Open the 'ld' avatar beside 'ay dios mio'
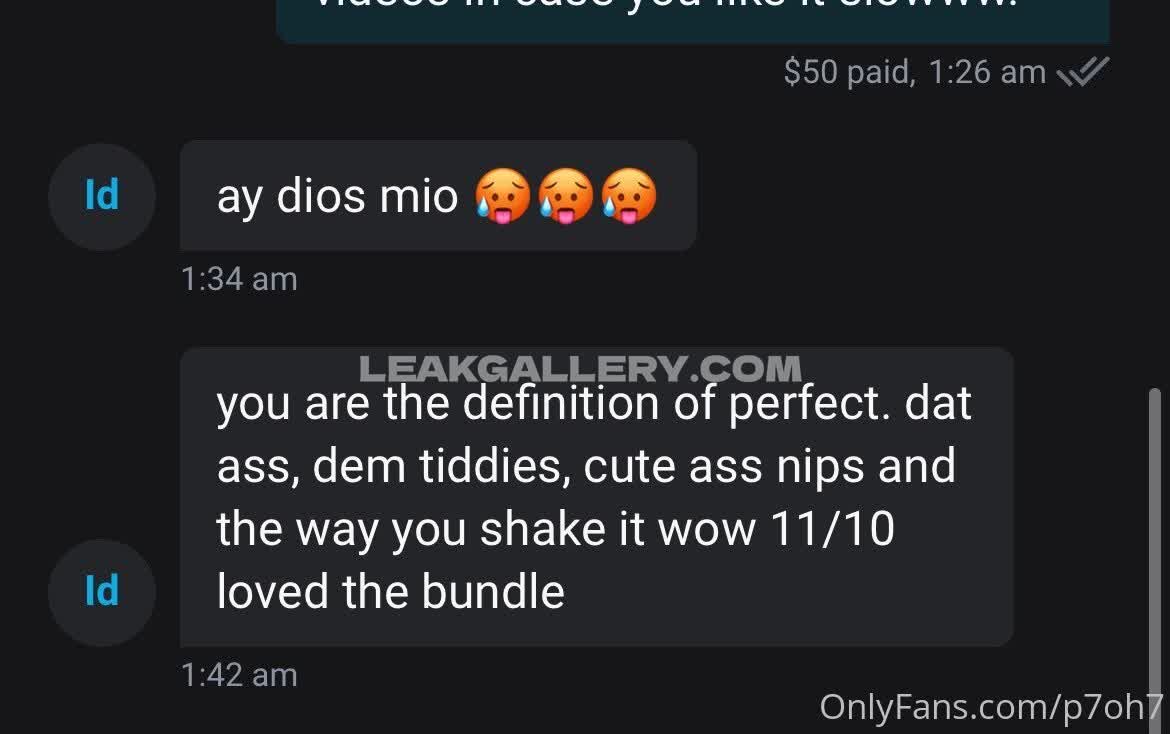Screen dimensions: 1170x734 click(102, 196)
